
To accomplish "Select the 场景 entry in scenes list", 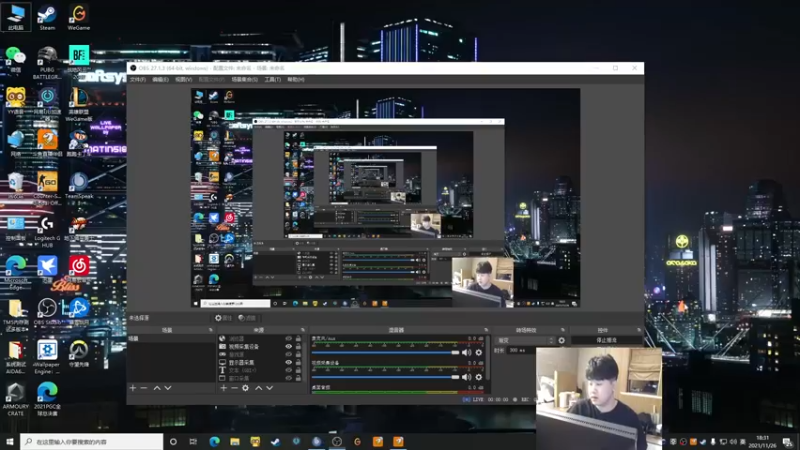I will (x=171, y=338).
